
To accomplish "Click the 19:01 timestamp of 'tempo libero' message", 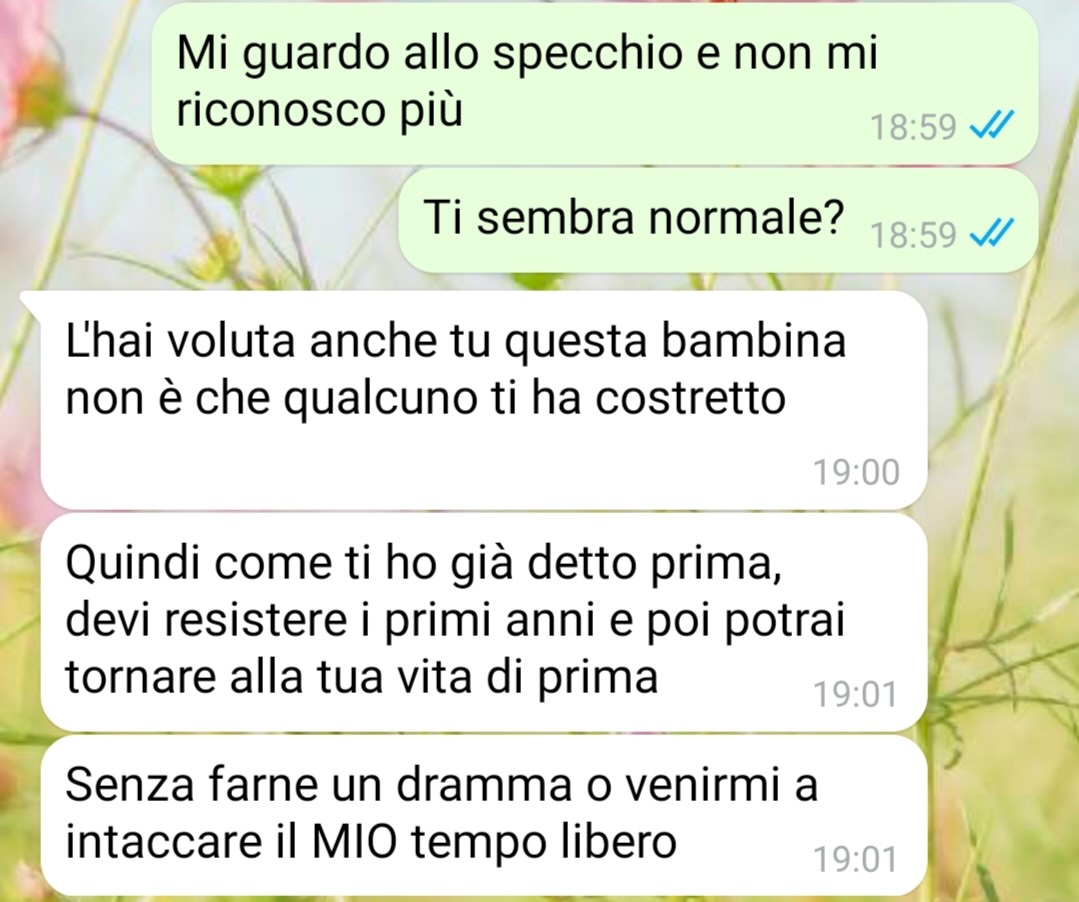I will point(855,860).
